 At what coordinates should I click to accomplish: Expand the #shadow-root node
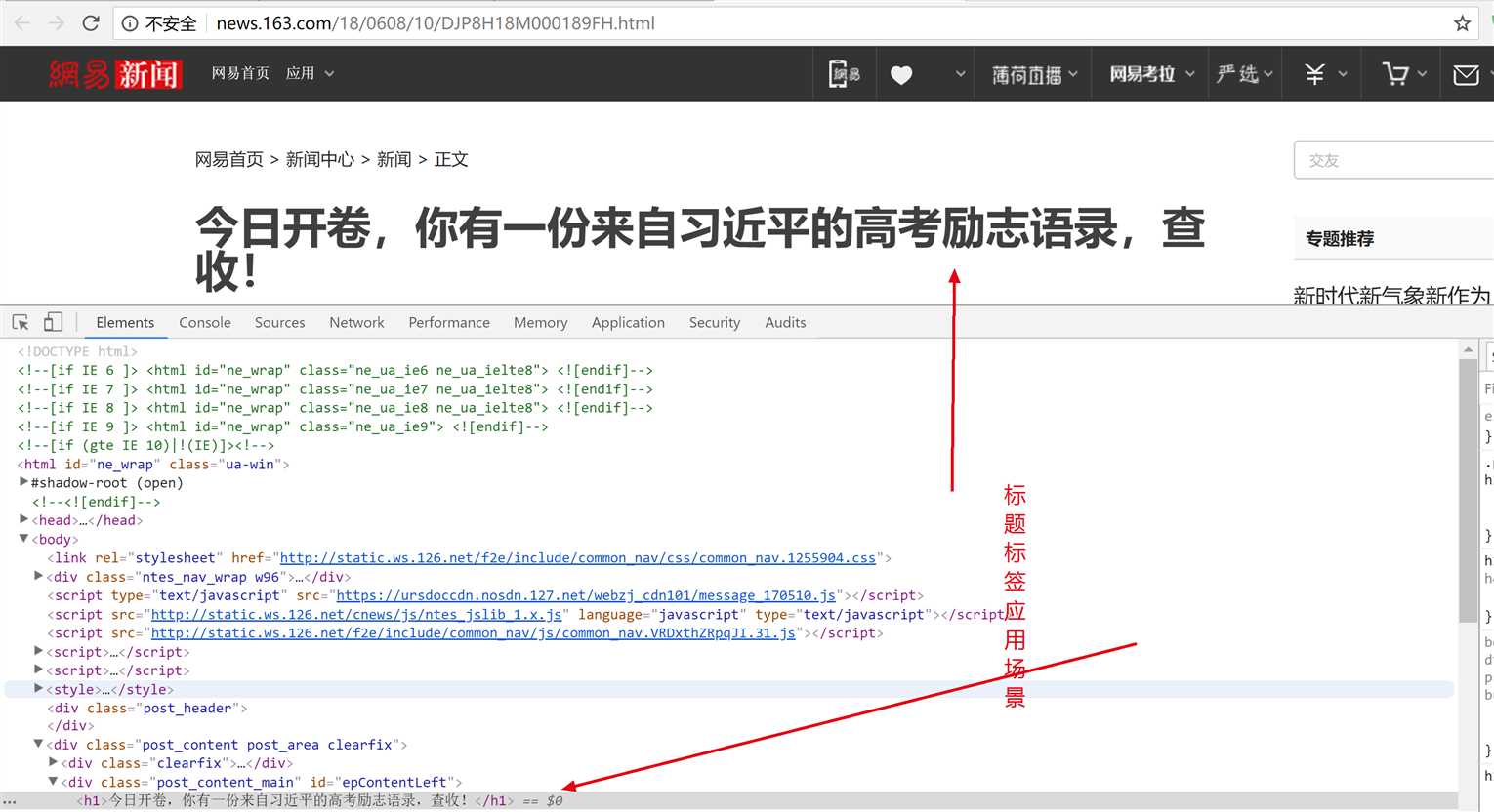pos(23,482)
